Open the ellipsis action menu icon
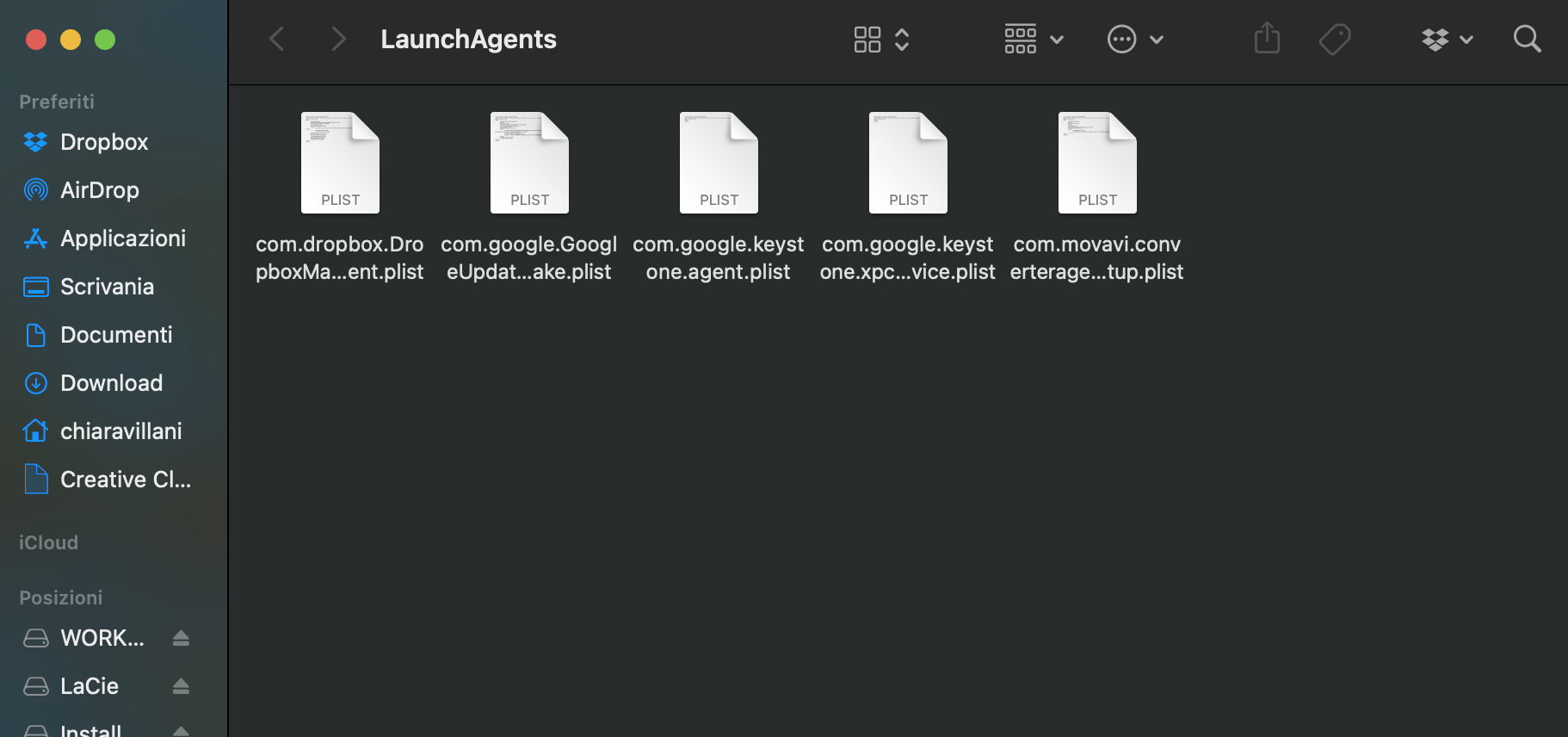Image resolution: width=1568 pixels, height=737 pixels. [1121, 39]
